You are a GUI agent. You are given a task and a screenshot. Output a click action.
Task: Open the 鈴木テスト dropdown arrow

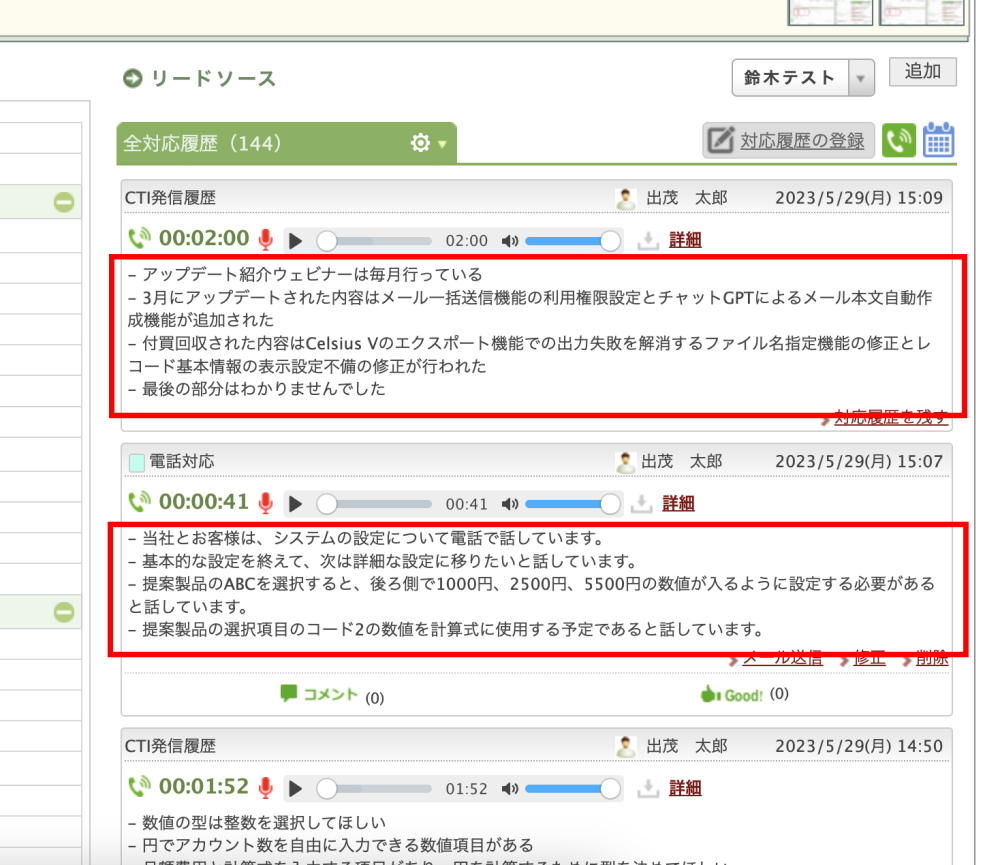tap(861, 78)
